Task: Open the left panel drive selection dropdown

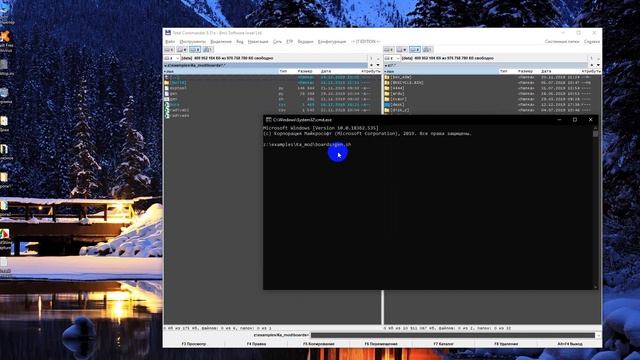Action: coord(172,58)
